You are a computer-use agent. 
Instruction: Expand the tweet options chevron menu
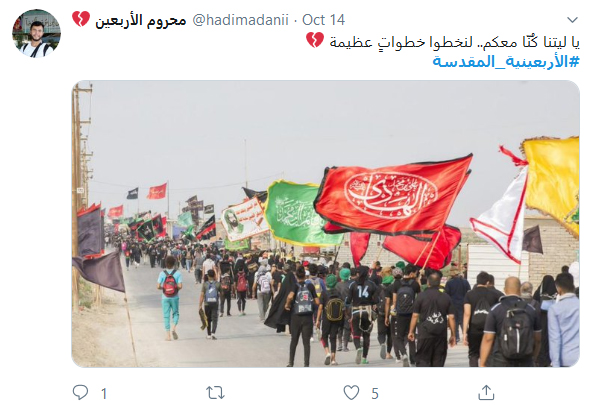pos(572,20)
